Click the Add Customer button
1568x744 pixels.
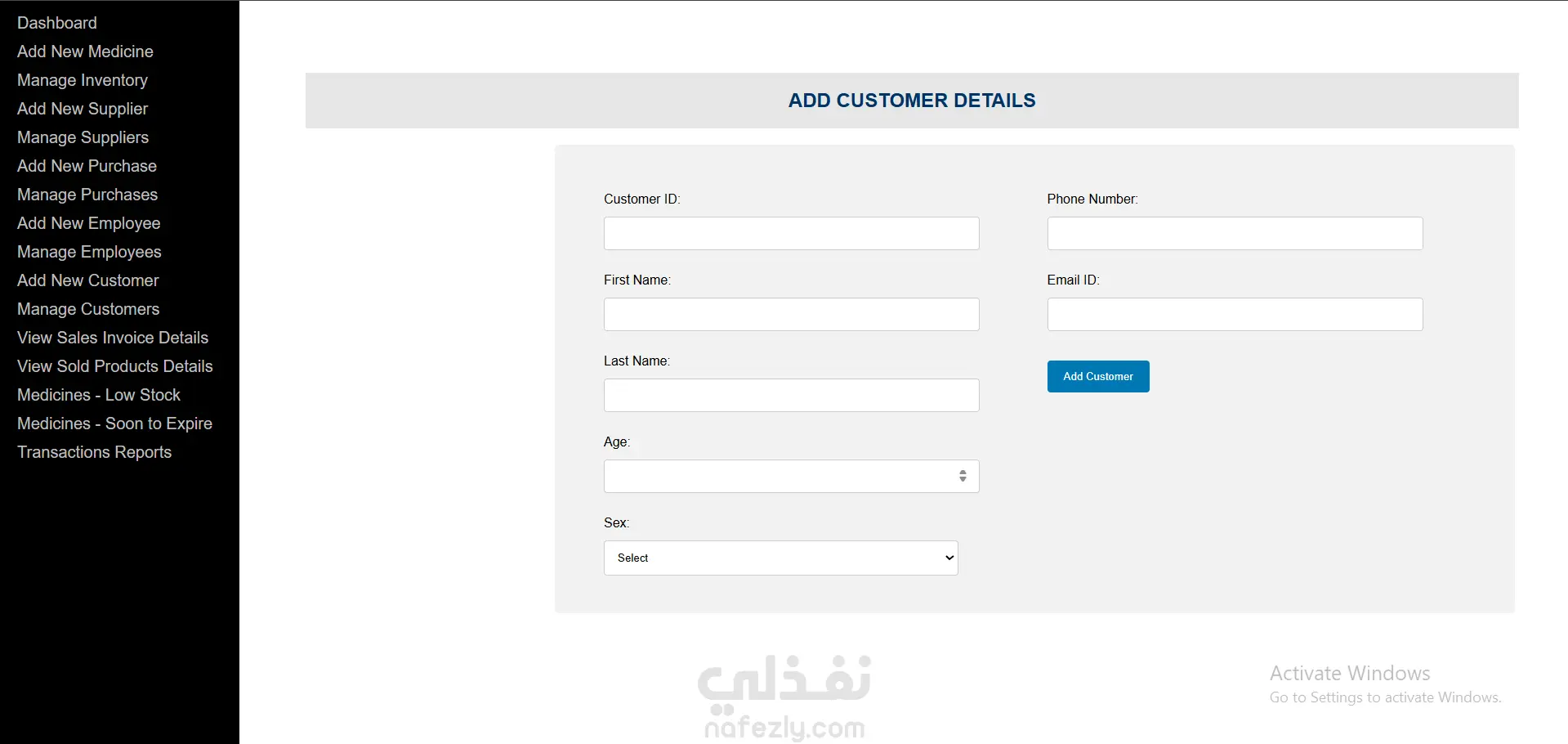(x=1098, y=376)
